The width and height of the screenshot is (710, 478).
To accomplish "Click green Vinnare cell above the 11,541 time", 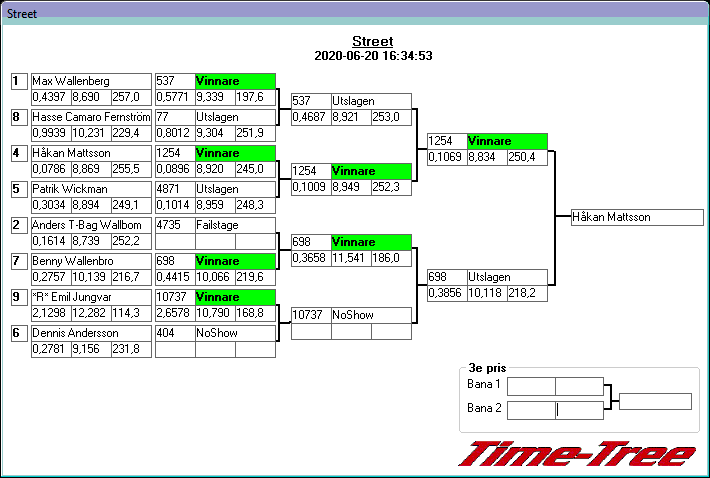I will (x=370, y=243).
